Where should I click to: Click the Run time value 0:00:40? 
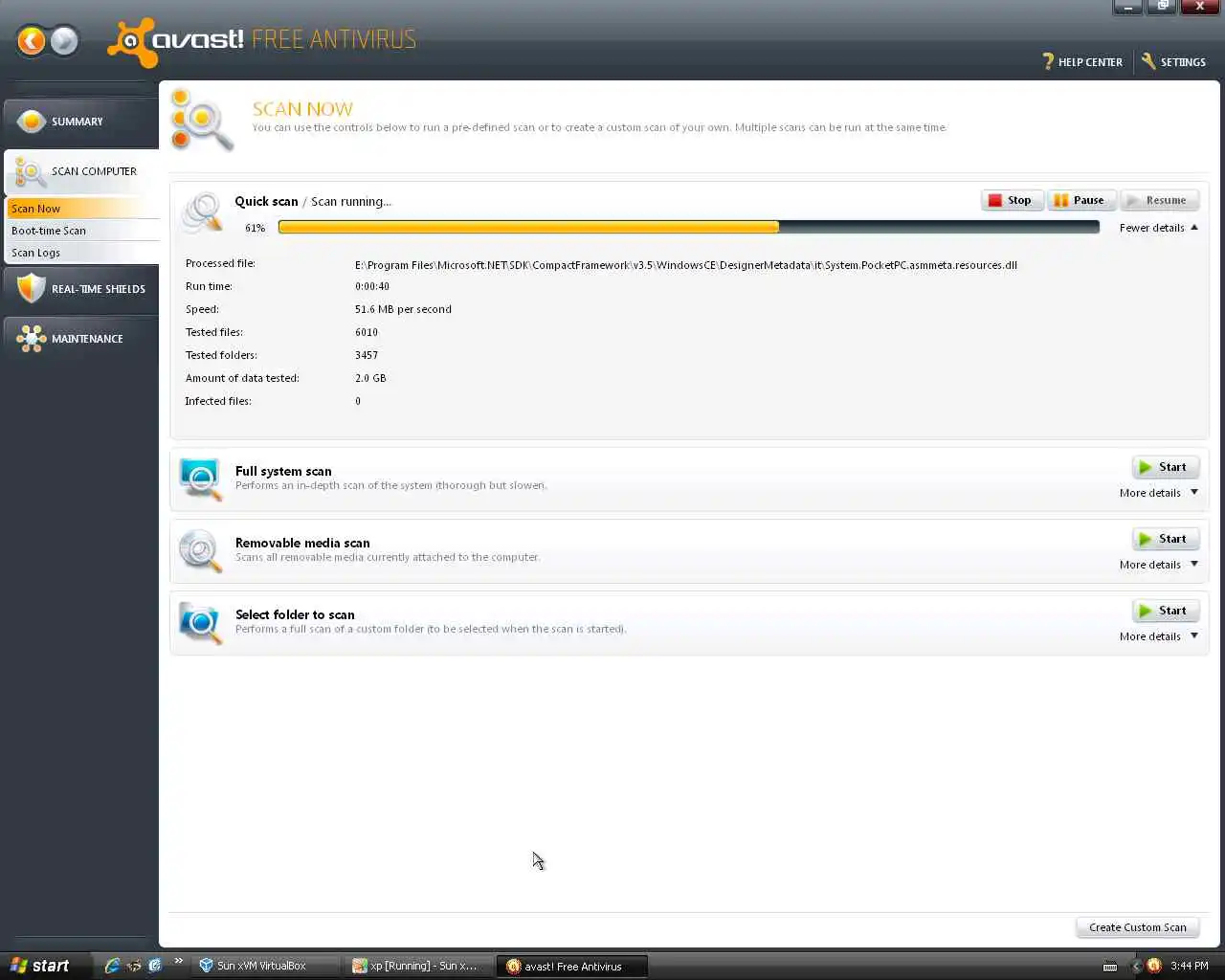372,286
